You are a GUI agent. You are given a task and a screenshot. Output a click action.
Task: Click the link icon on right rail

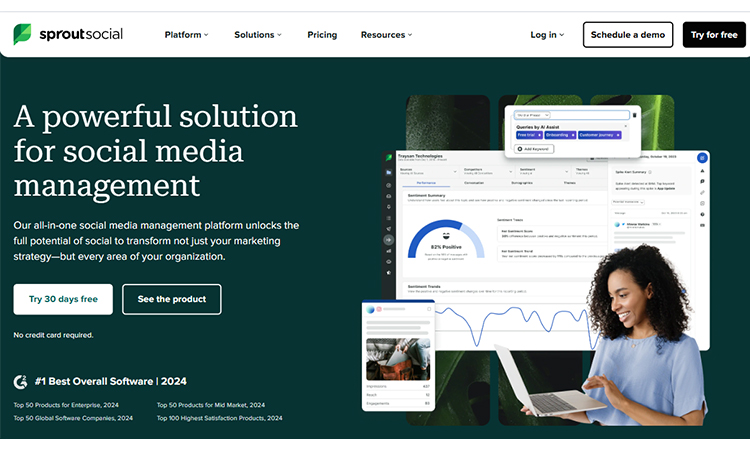(x=702, y=193)
